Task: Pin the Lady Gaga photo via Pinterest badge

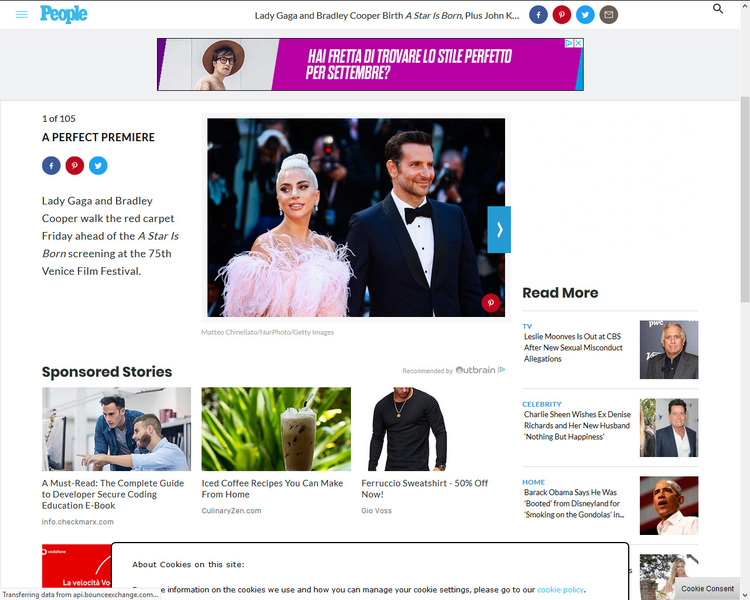Action: (x=491, y=303)
